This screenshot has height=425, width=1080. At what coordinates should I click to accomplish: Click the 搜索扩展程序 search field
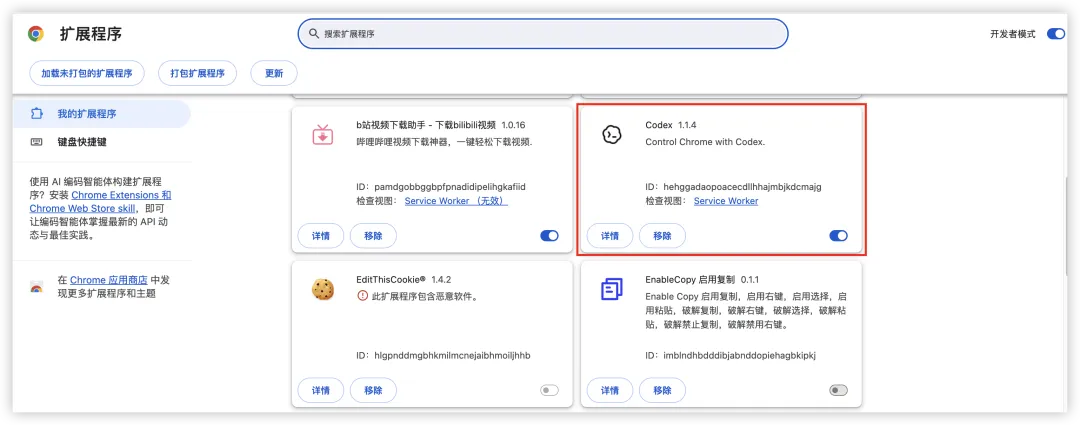[x=543, y=34]
